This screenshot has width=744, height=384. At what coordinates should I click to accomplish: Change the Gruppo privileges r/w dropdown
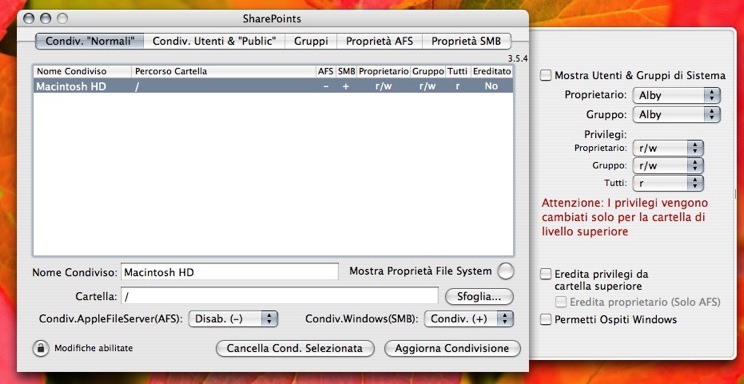click(x=669, y=166)
